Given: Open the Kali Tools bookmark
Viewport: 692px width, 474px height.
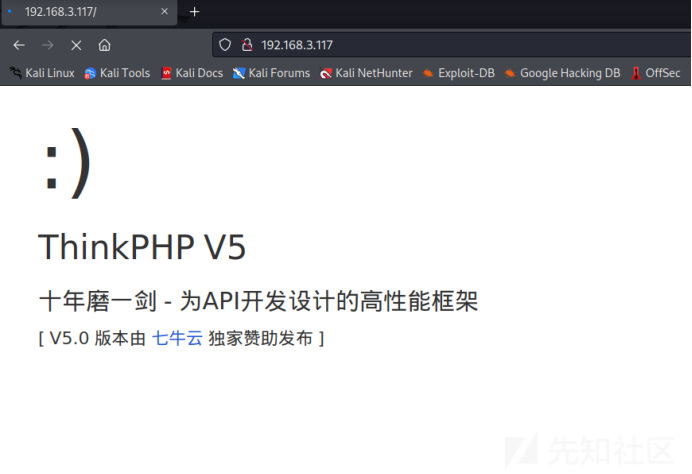Looking at the screenshot, I should point(117,73).
